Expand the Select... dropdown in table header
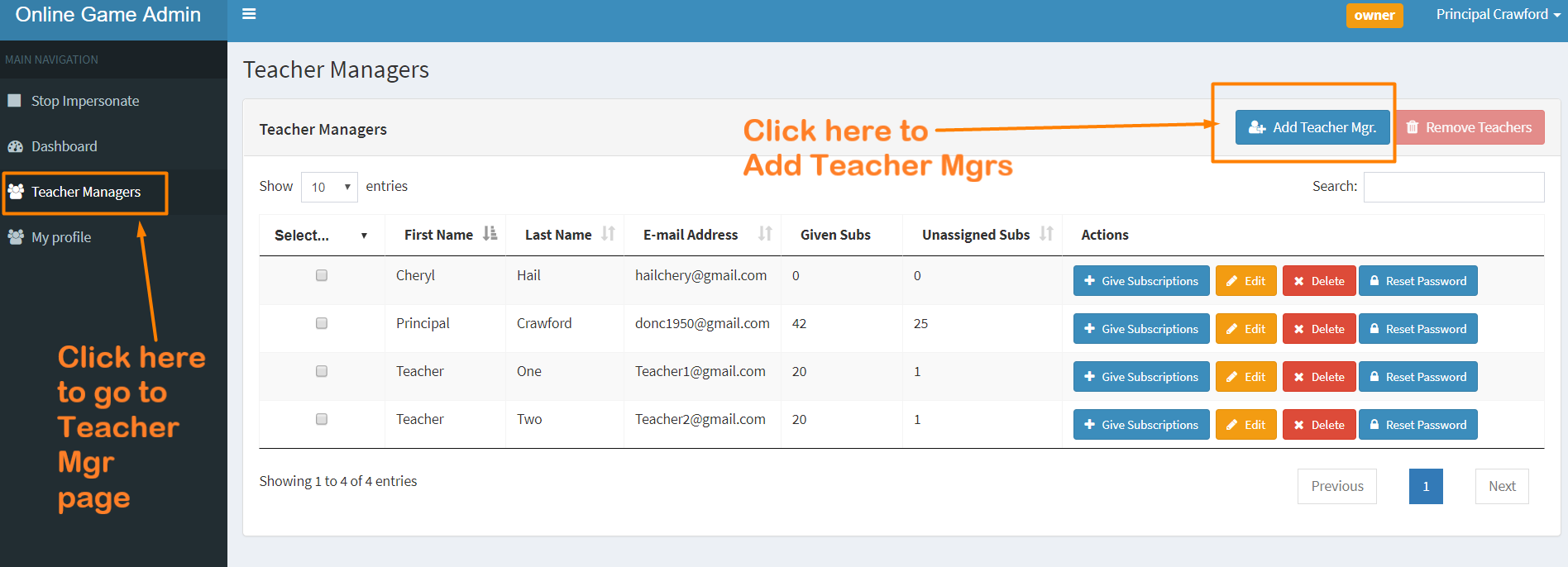The image size is (1568, 567). point(321,236)
